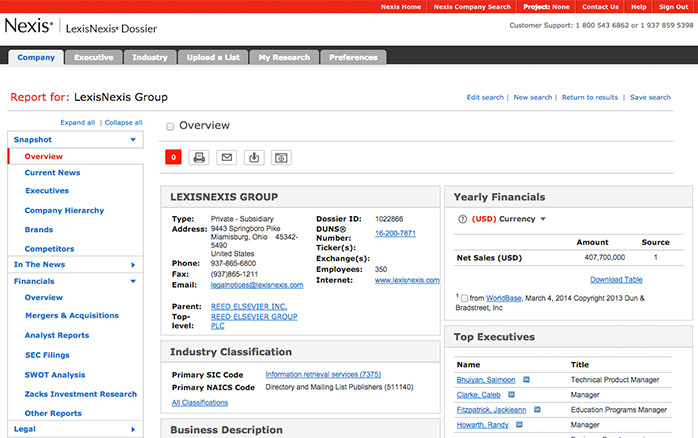Click legalnotices@lexisnexis.com email link
Viewport: 698px width, 438px height.
tap(257, 285)
